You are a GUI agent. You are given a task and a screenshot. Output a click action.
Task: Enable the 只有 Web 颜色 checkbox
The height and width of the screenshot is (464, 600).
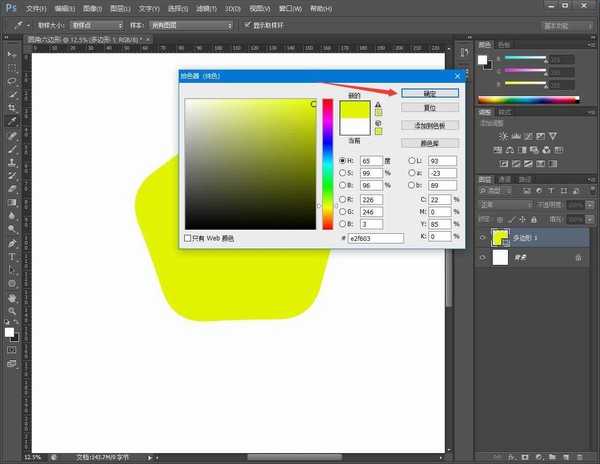[x=189, y=238]
